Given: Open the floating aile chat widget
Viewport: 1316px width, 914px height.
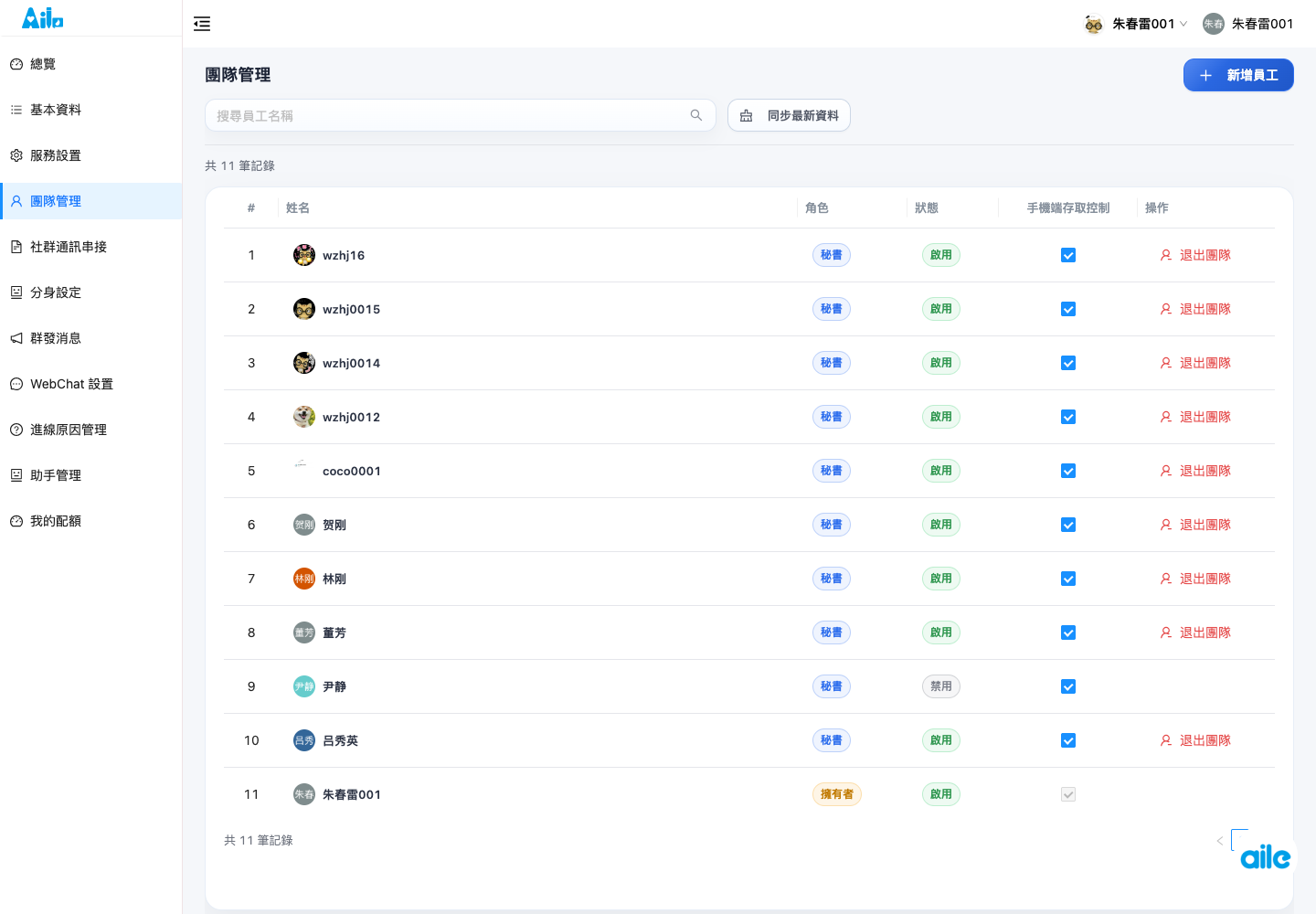Looking at the screenshot, I should pos(1266,856).
